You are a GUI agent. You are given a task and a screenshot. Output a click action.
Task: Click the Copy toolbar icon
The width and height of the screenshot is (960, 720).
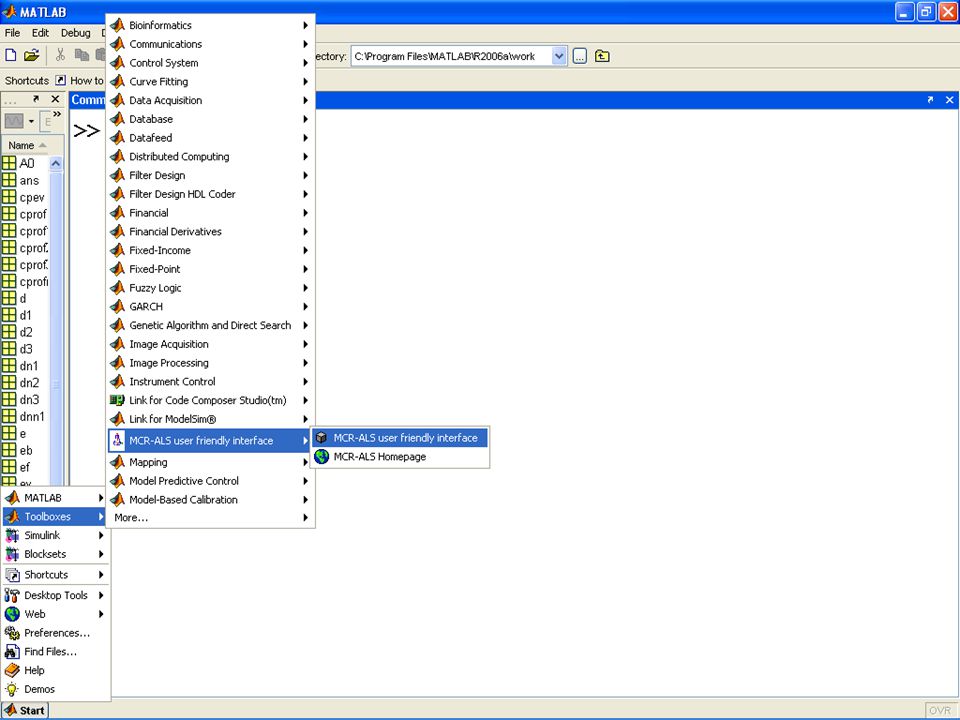click(81, 56)
